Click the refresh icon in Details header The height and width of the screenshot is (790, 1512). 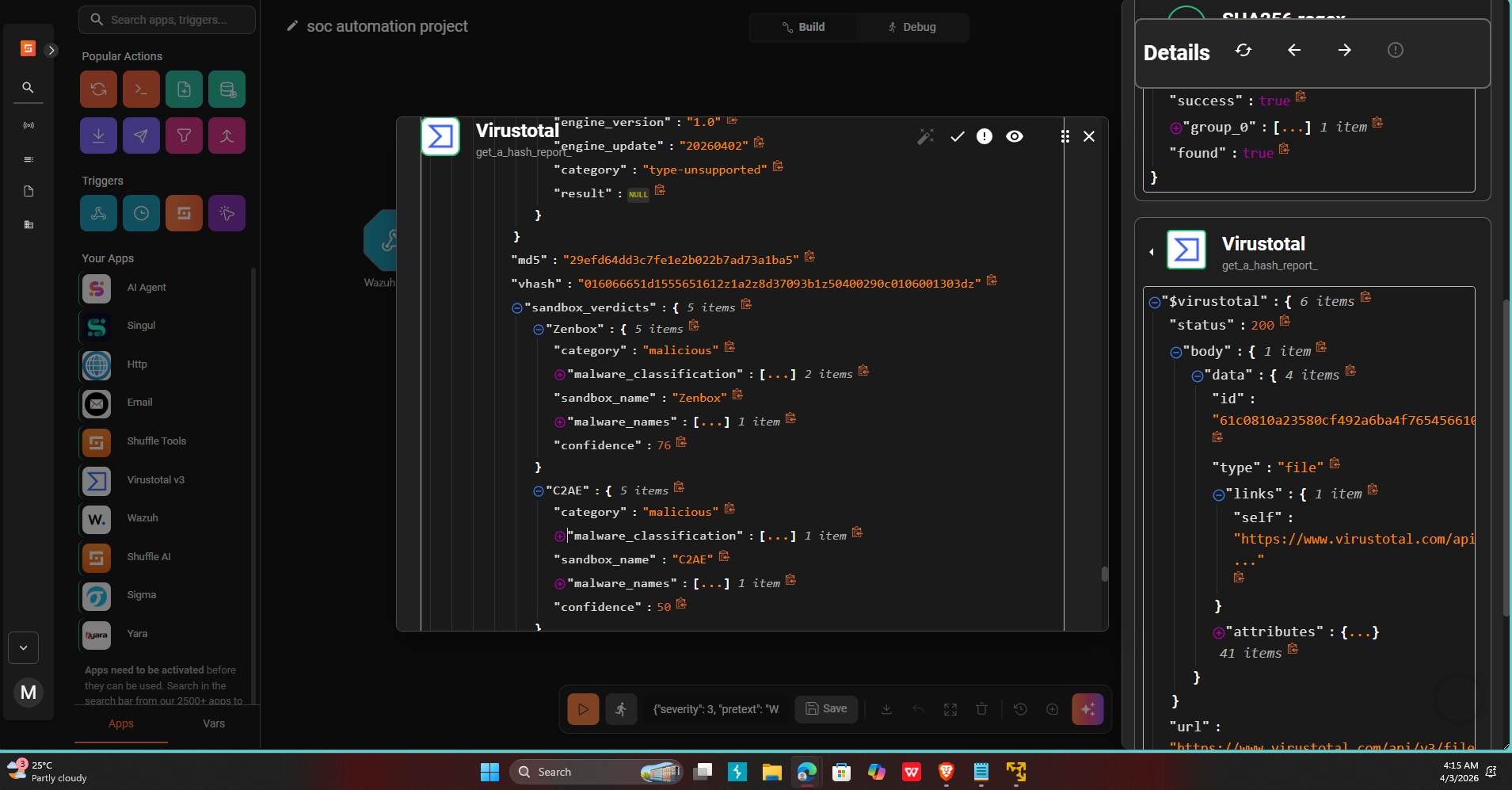pyautogui.click(x=1243, y=51)
